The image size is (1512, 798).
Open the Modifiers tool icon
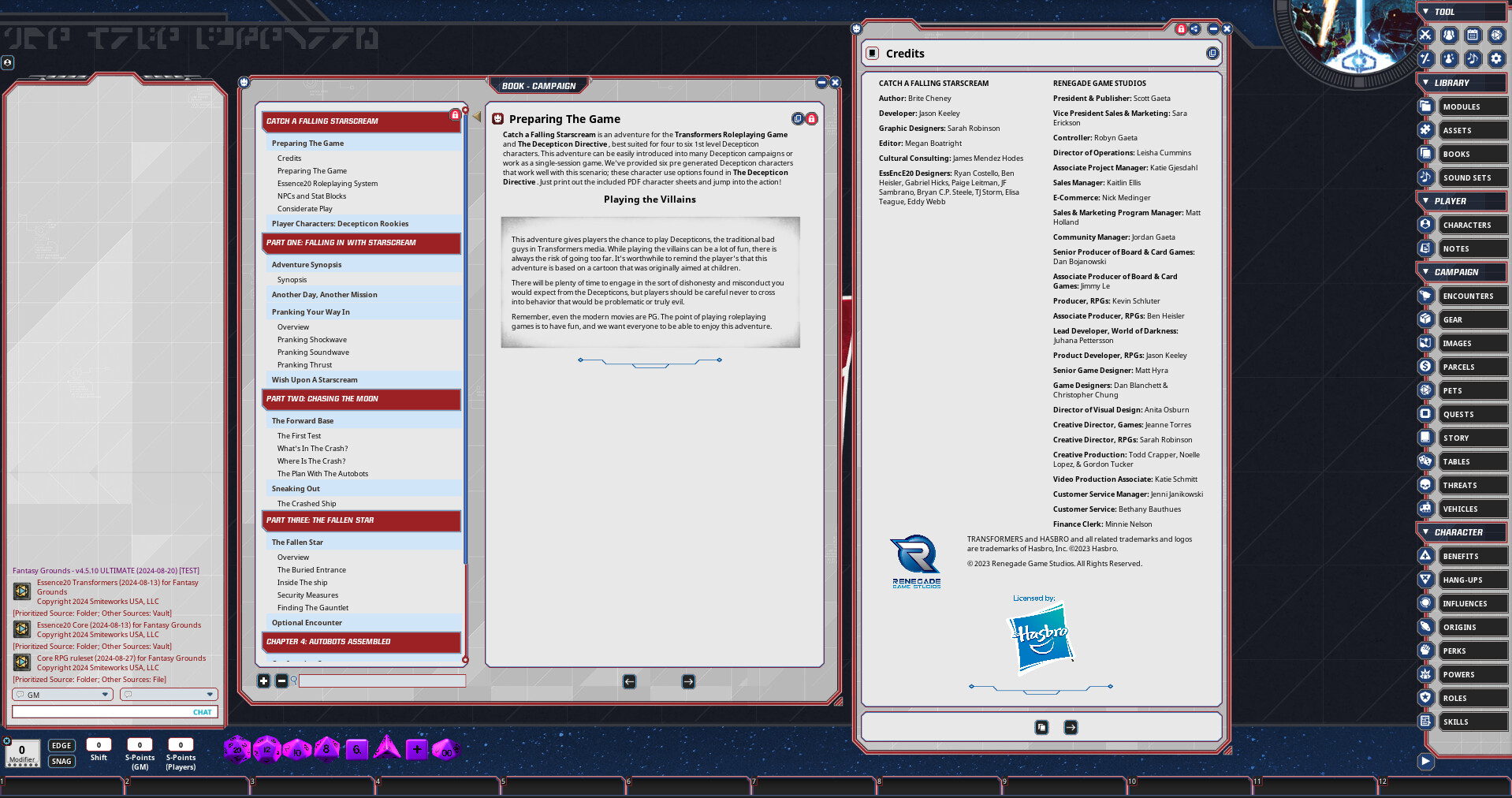[x=1425, y=58]
